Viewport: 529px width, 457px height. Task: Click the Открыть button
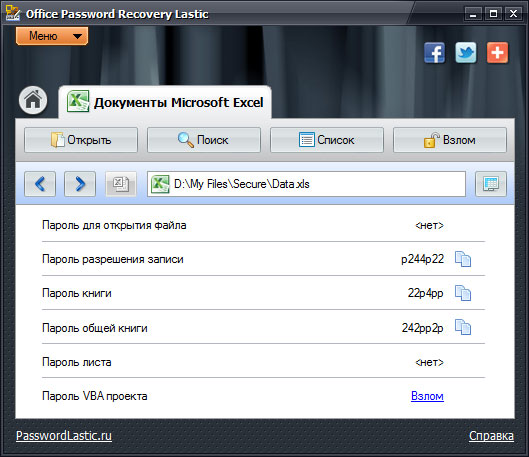click(x=81, y=140)
